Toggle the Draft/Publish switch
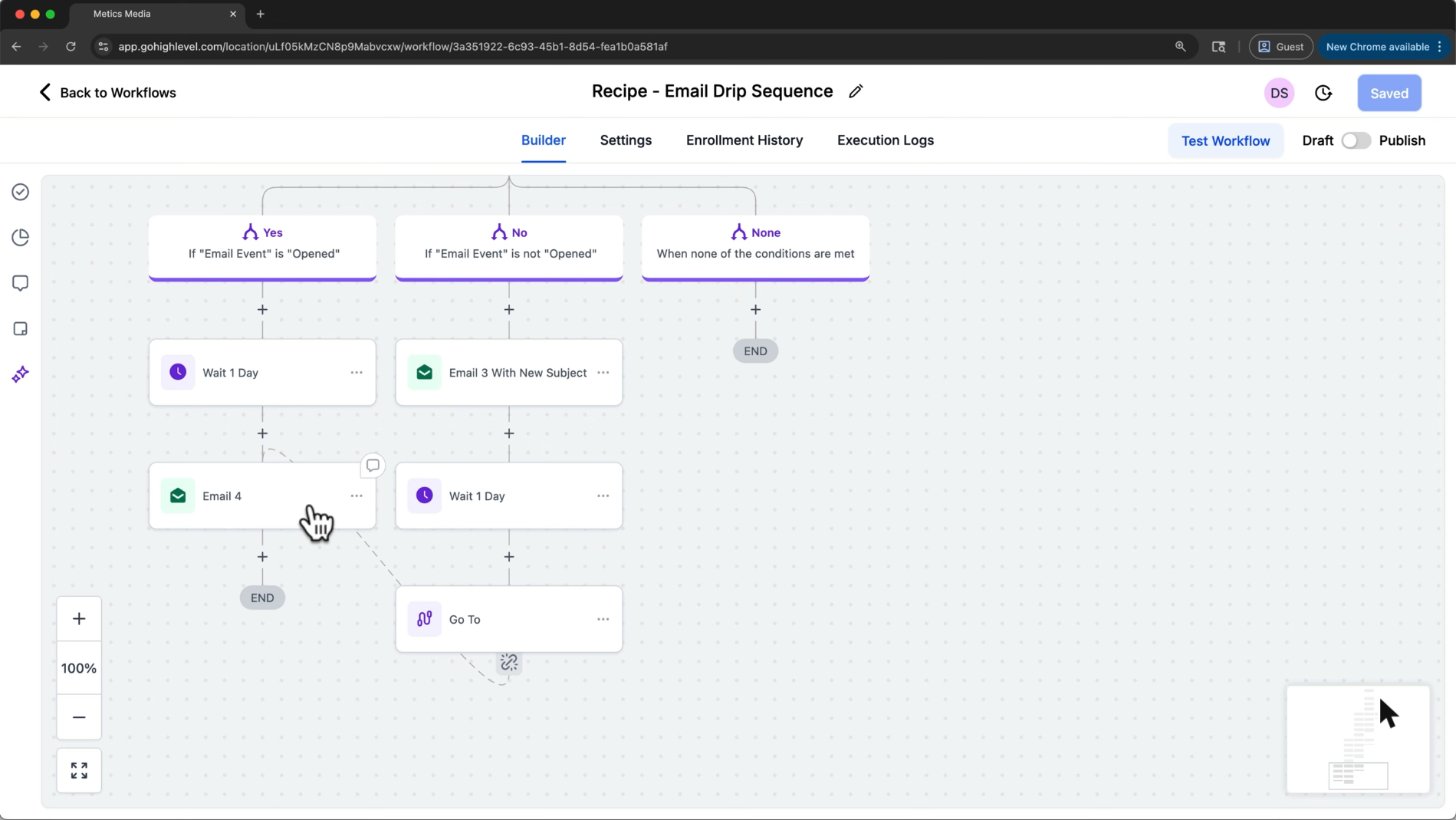 pos(1356,141)
